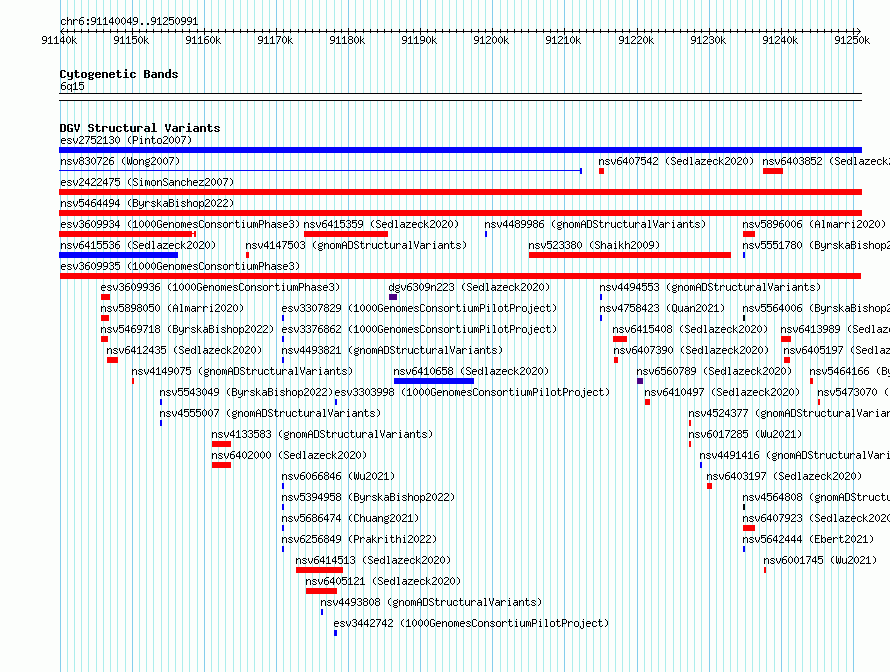Click nsv6066846 (Wu2021) label
Screen dimensions: 890x672
coord(338,476)
